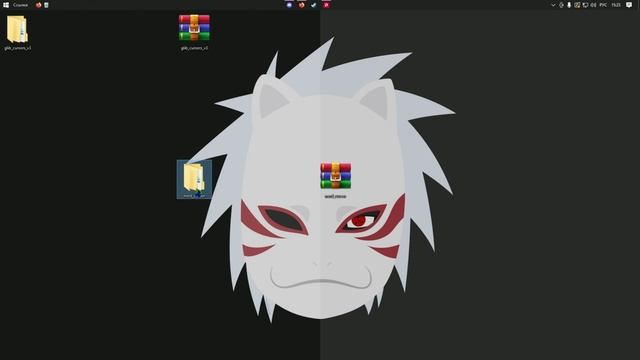Open the network status tray icon

point(585,5)
